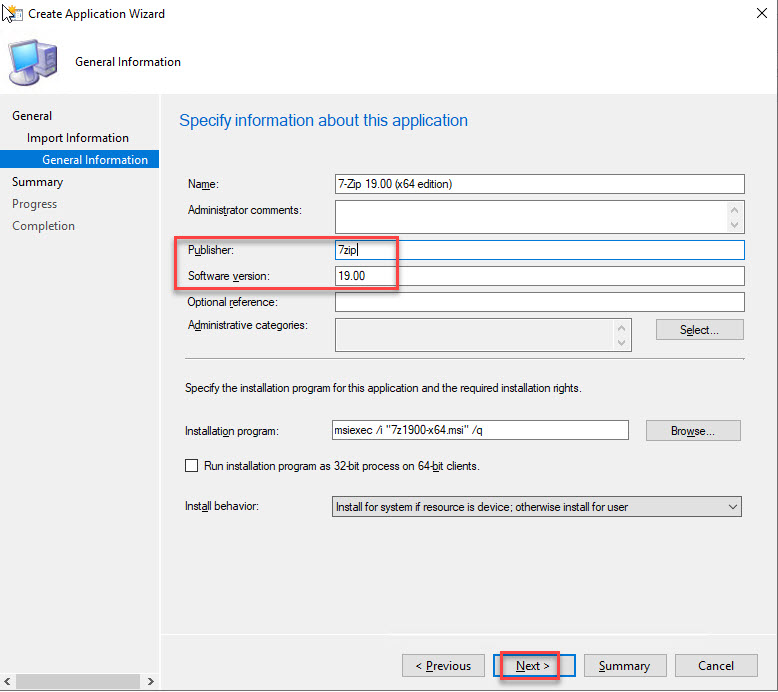This screenshot has height=692, width=778.
Task: Browse for the installation program
Action: coord(692,431)
